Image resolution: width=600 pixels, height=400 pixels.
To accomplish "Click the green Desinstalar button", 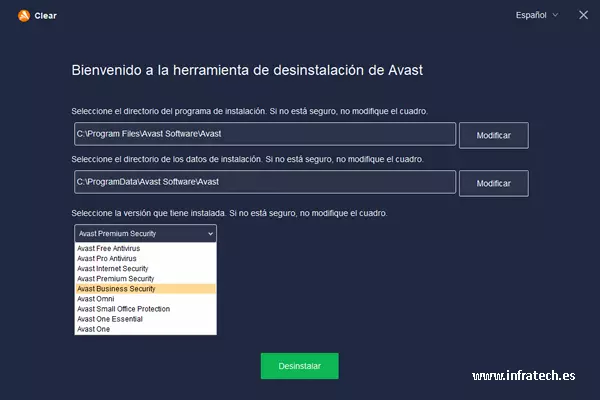I will coord(300,366).
